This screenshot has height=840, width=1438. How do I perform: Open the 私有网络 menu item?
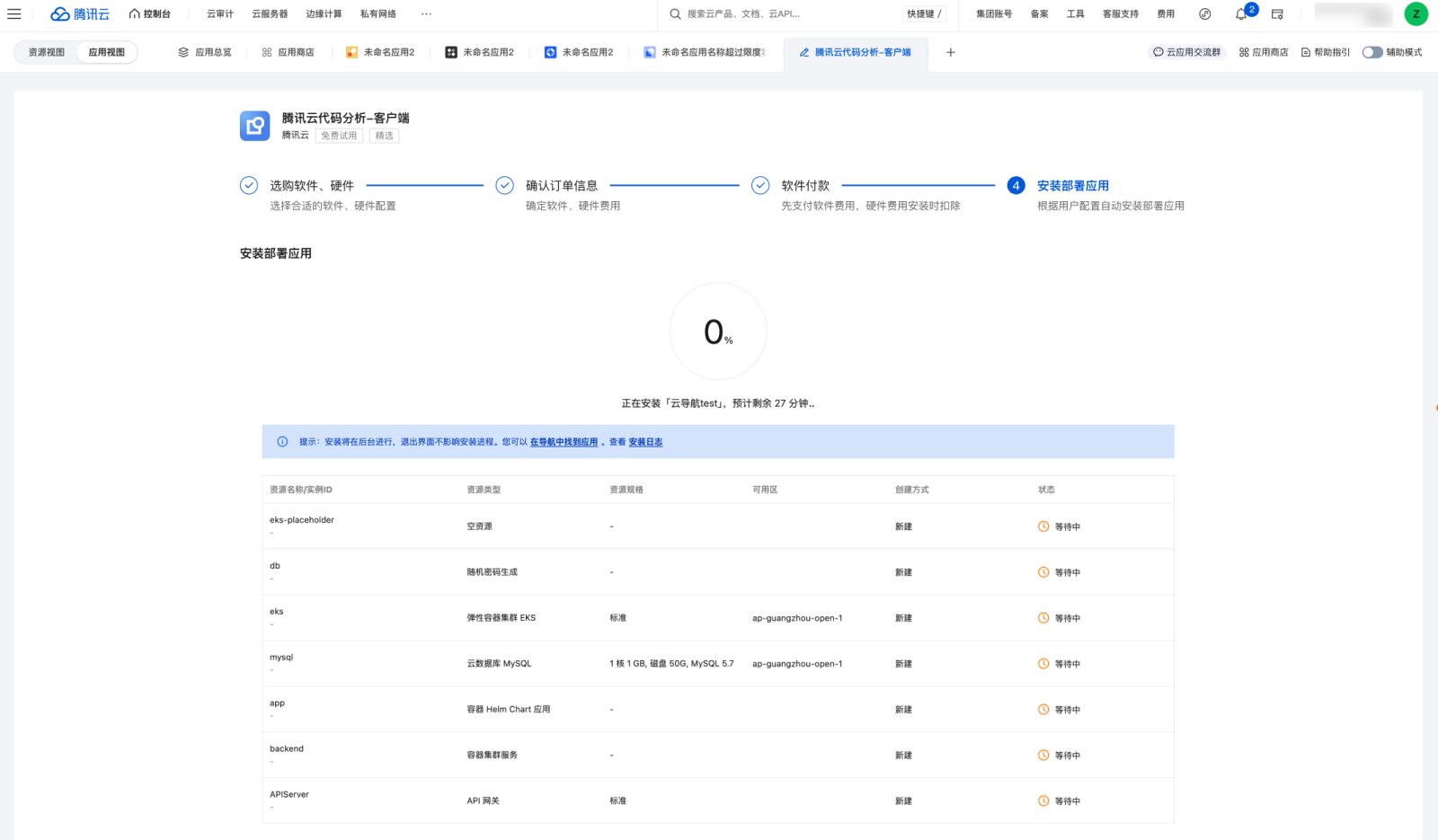click(x=378, y=14)
